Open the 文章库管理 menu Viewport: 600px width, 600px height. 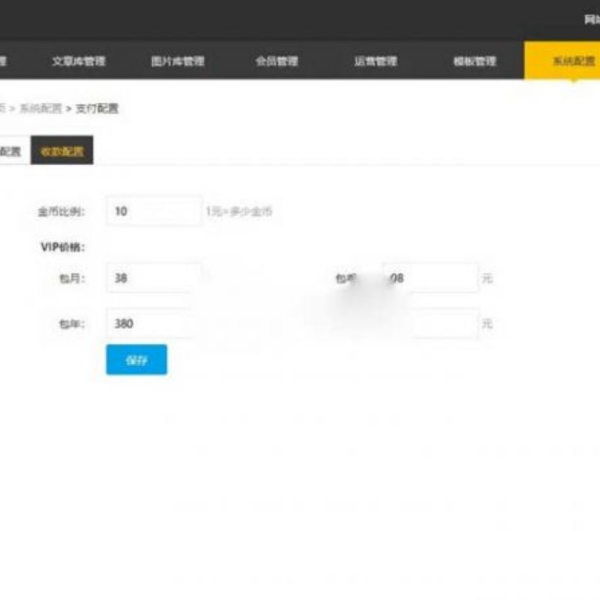[x=78, y=61]
